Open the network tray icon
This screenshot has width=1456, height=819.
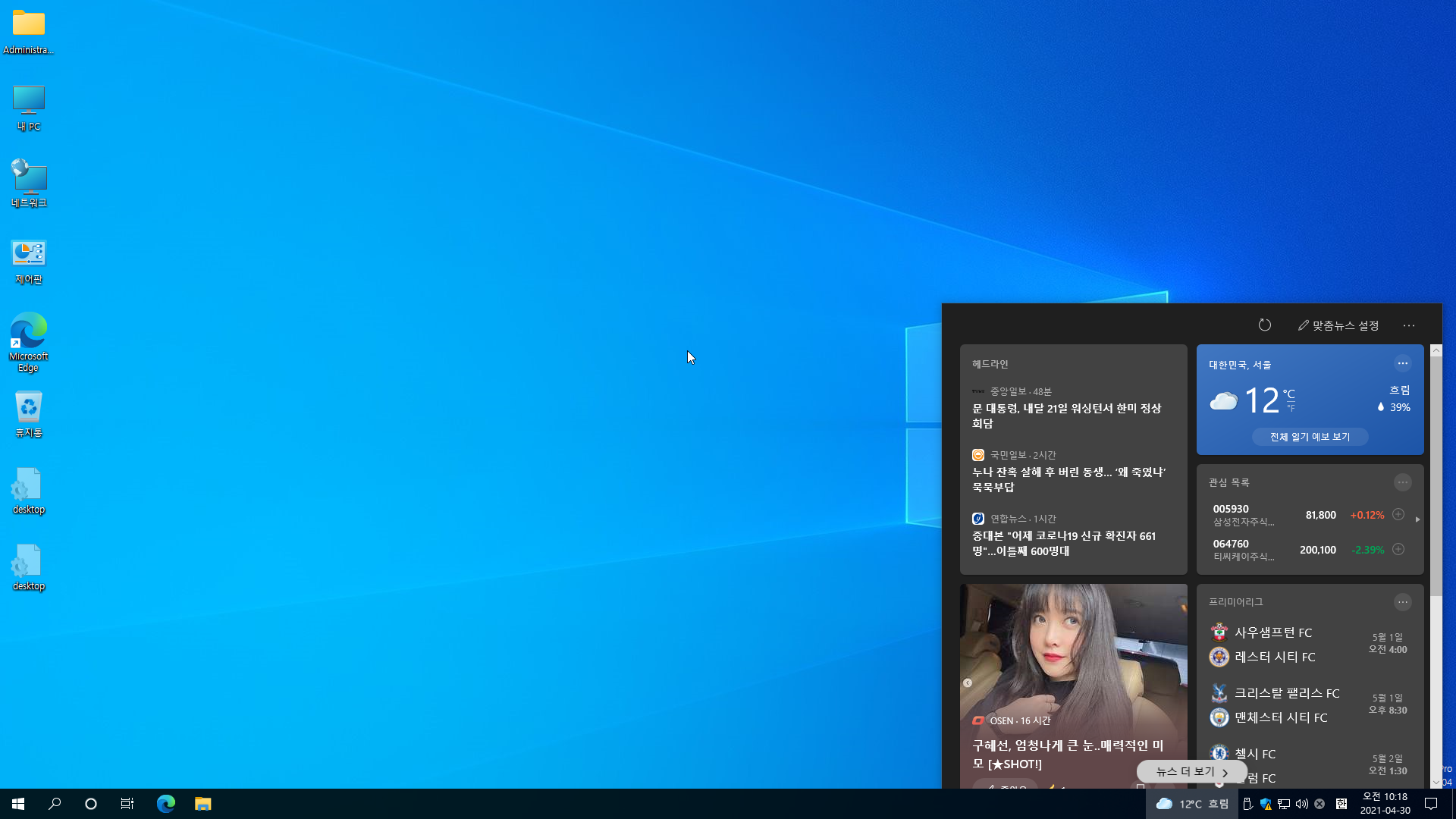pyautogui.click(x=1284, y=804)
